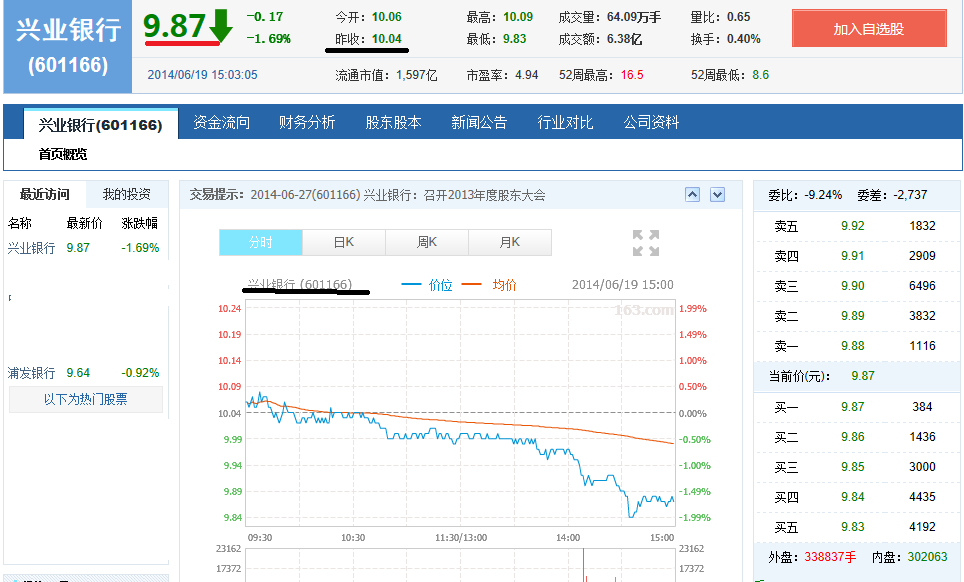Click the 涨跌幅 column header
The width and height of the screenshot is (964, 582).
pos(140,223)
